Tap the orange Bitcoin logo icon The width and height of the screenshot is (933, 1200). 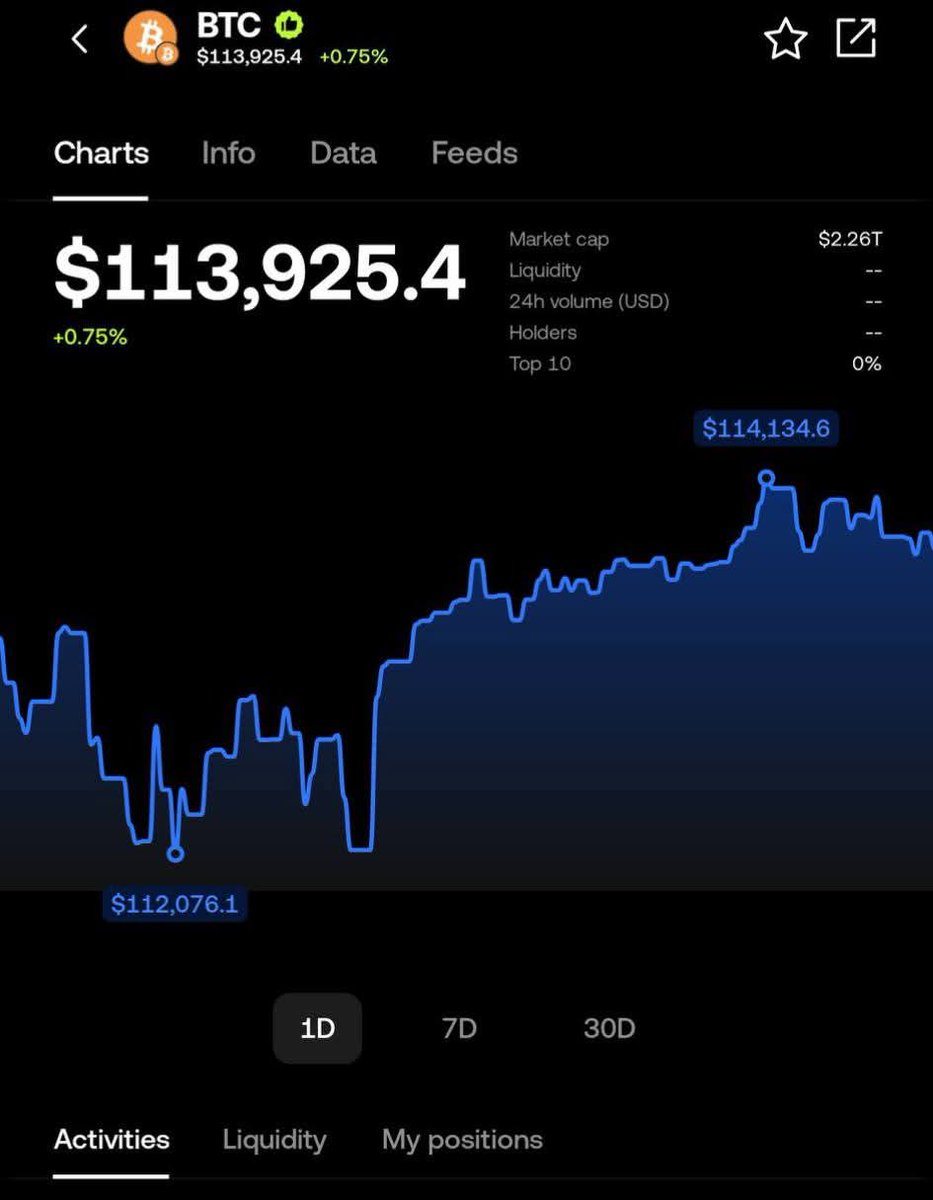tap(151, 38)
